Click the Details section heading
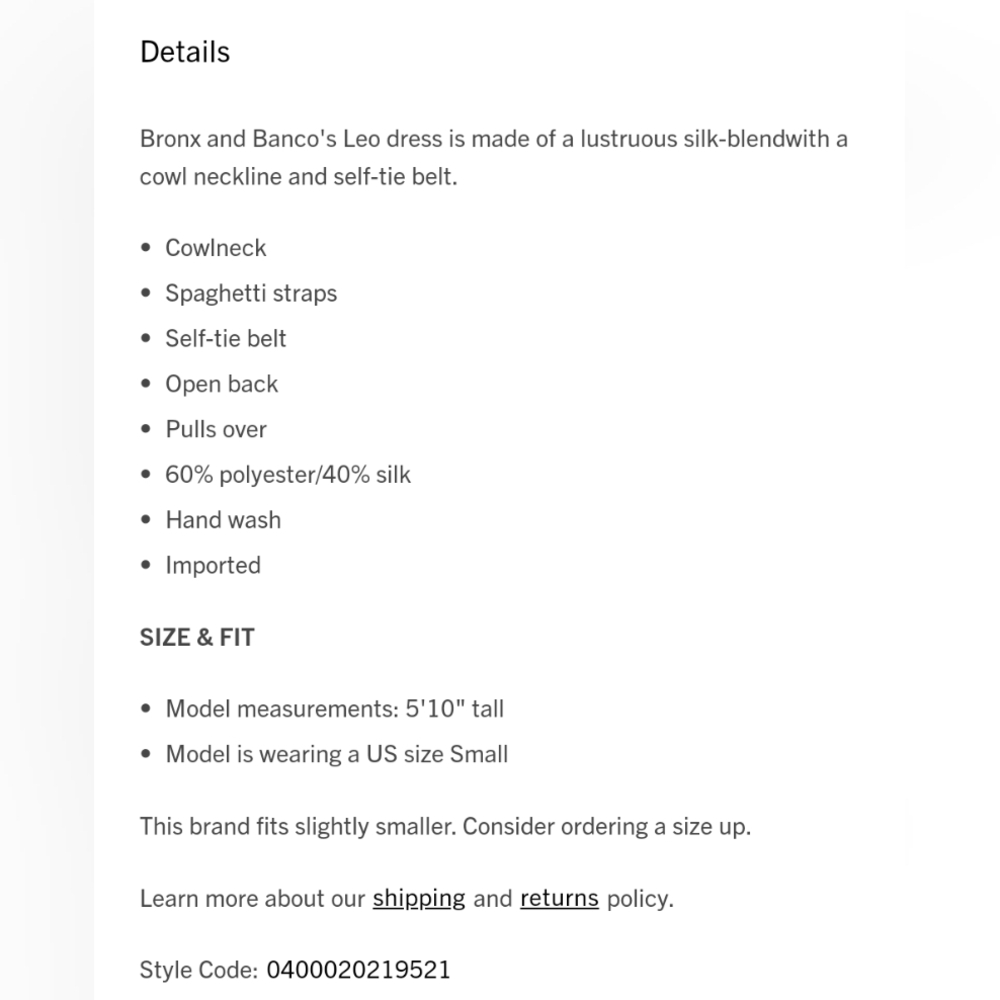1000x1000 pixels. pos(185,52)
